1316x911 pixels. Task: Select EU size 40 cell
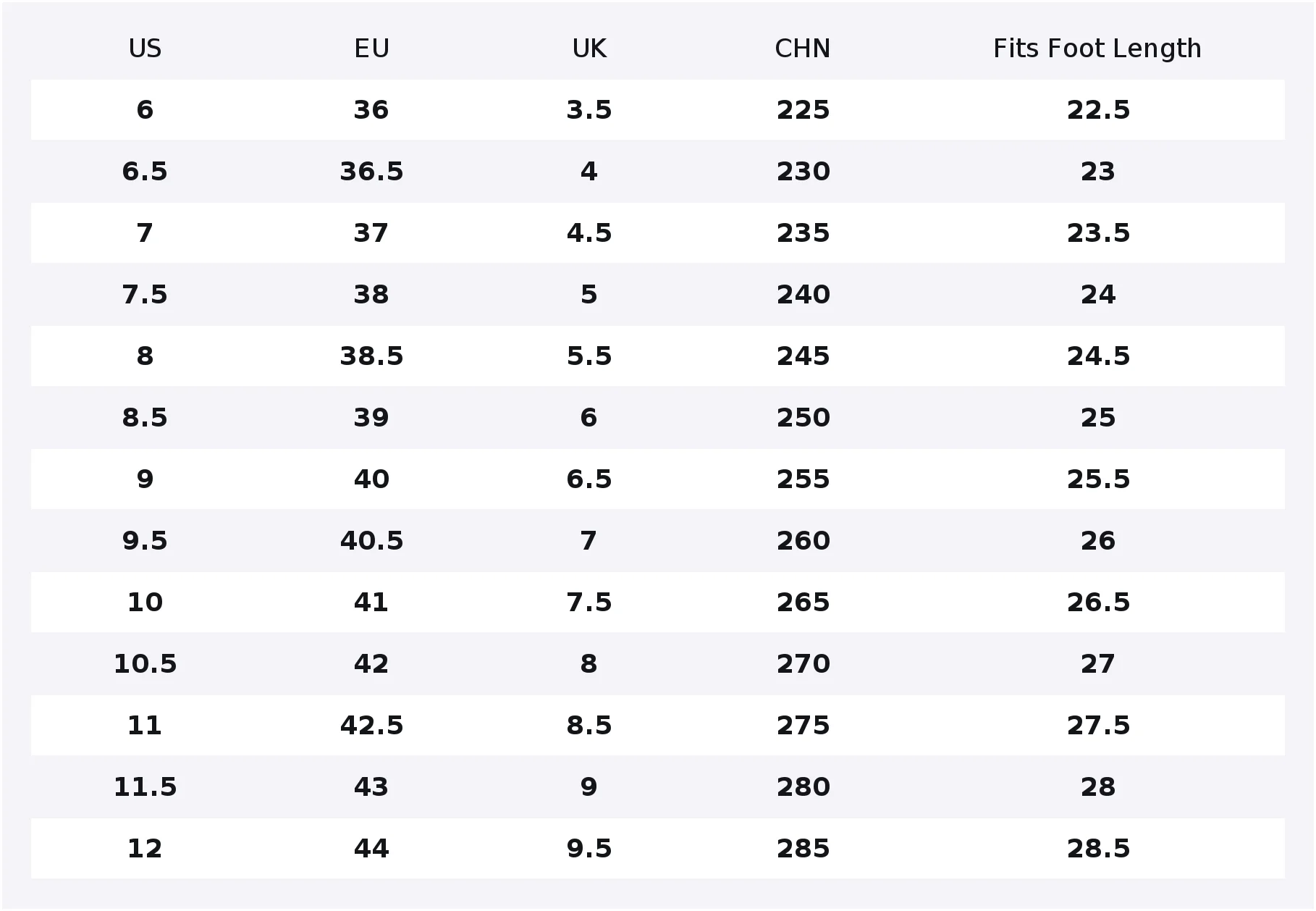[x=371, y=479]
